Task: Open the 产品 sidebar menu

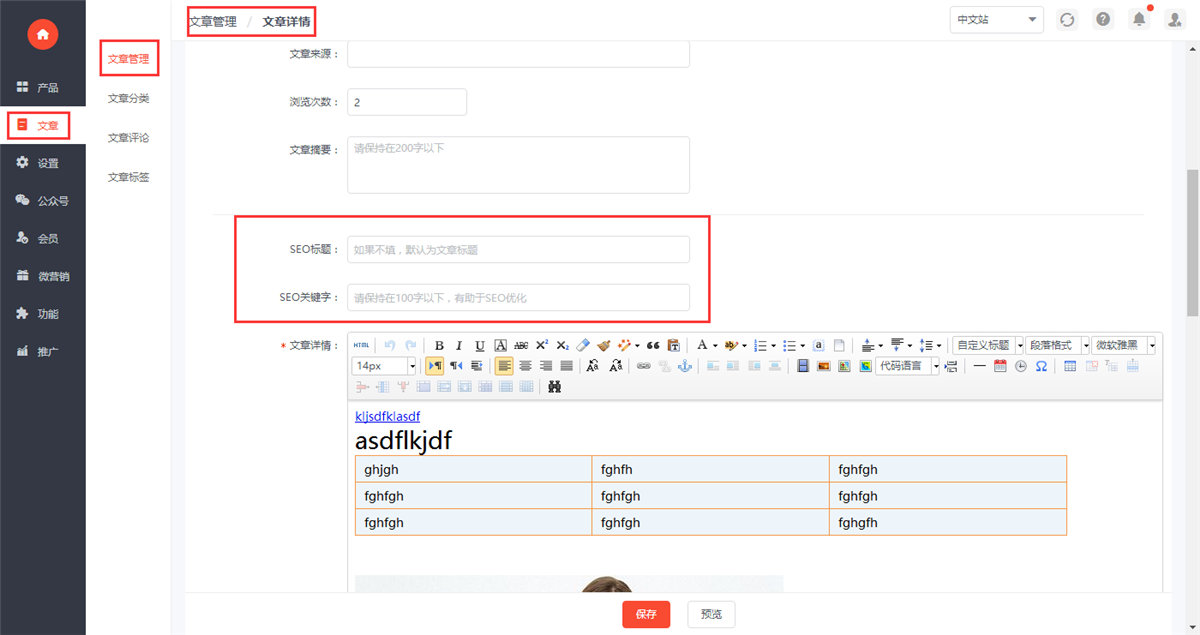Action: point(42,88)
